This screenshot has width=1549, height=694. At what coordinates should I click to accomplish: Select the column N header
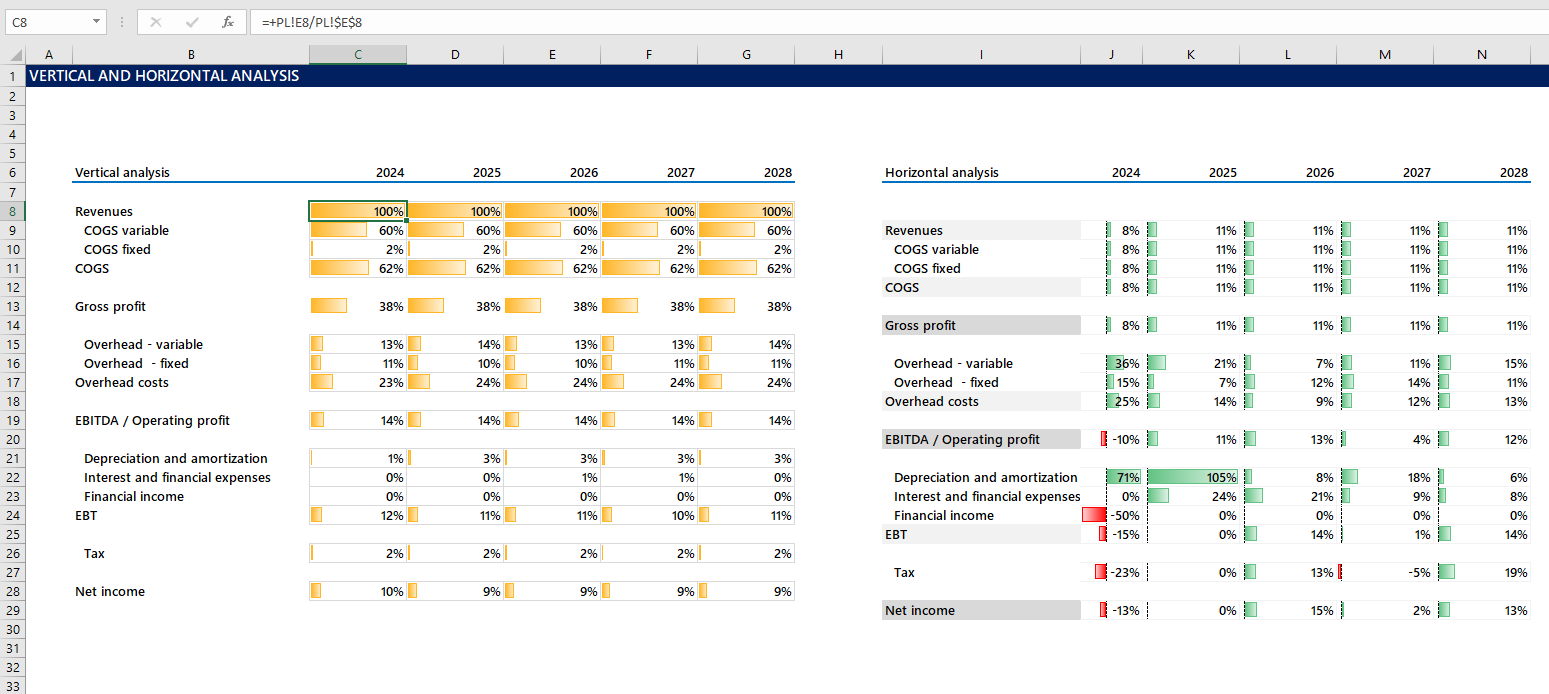1481,55
